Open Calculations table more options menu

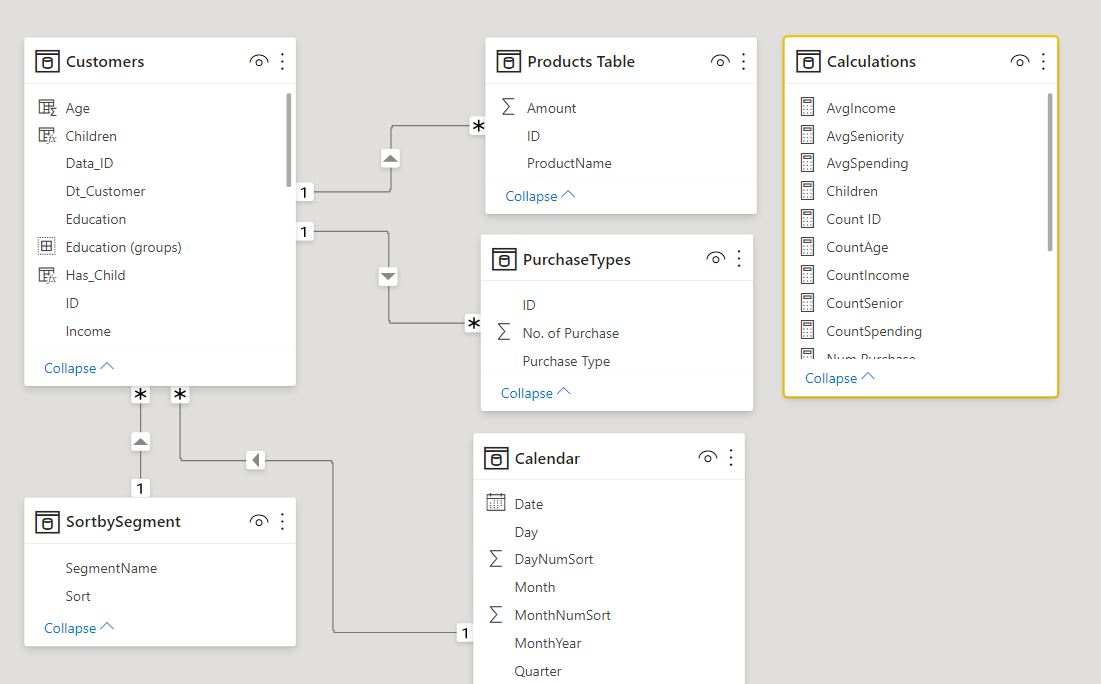(1043, 62)
